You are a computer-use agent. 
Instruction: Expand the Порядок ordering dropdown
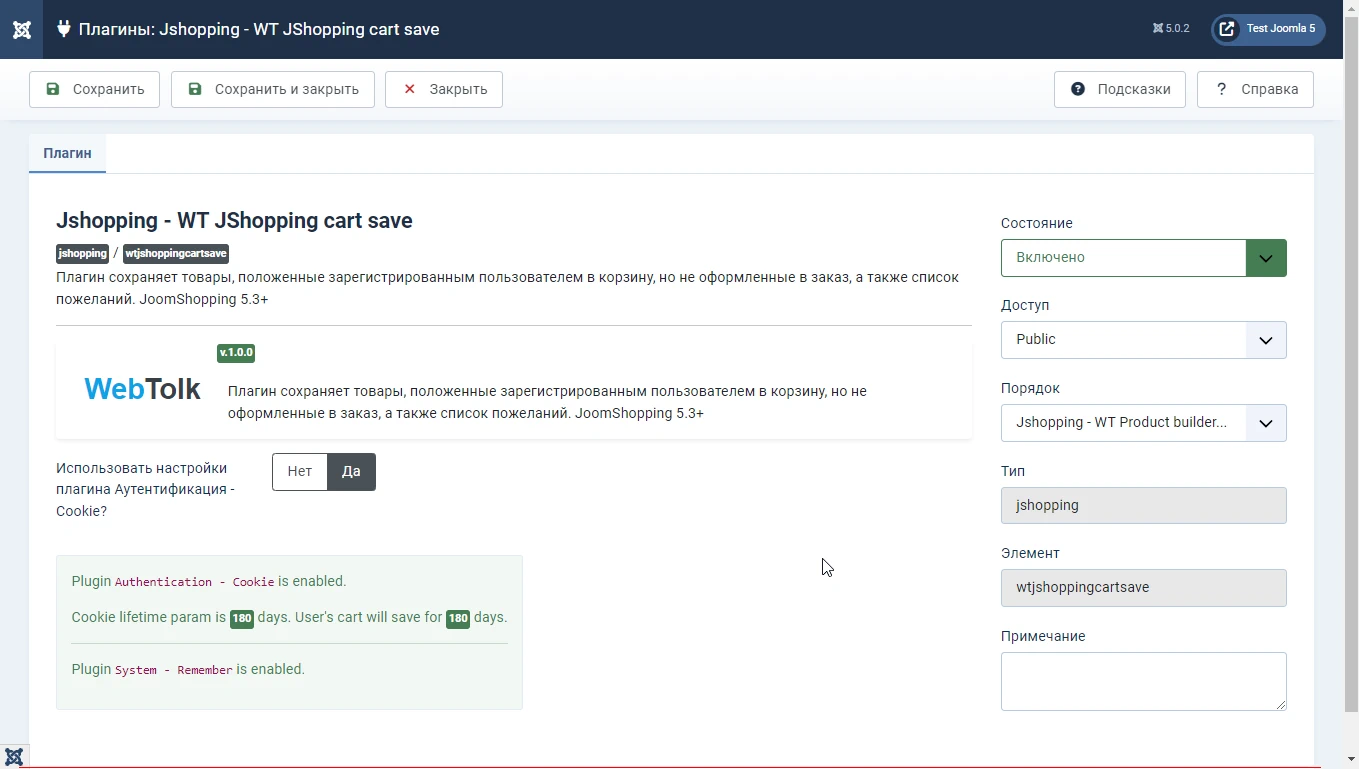click(x=1143, y=423)
